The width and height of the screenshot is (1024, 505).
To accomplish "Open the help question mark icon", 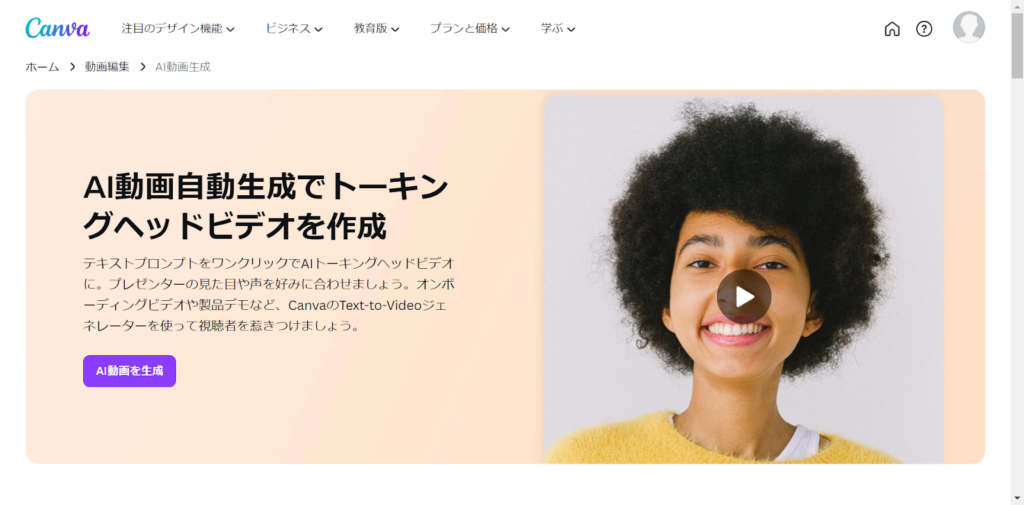I will [x=924, y=29].
